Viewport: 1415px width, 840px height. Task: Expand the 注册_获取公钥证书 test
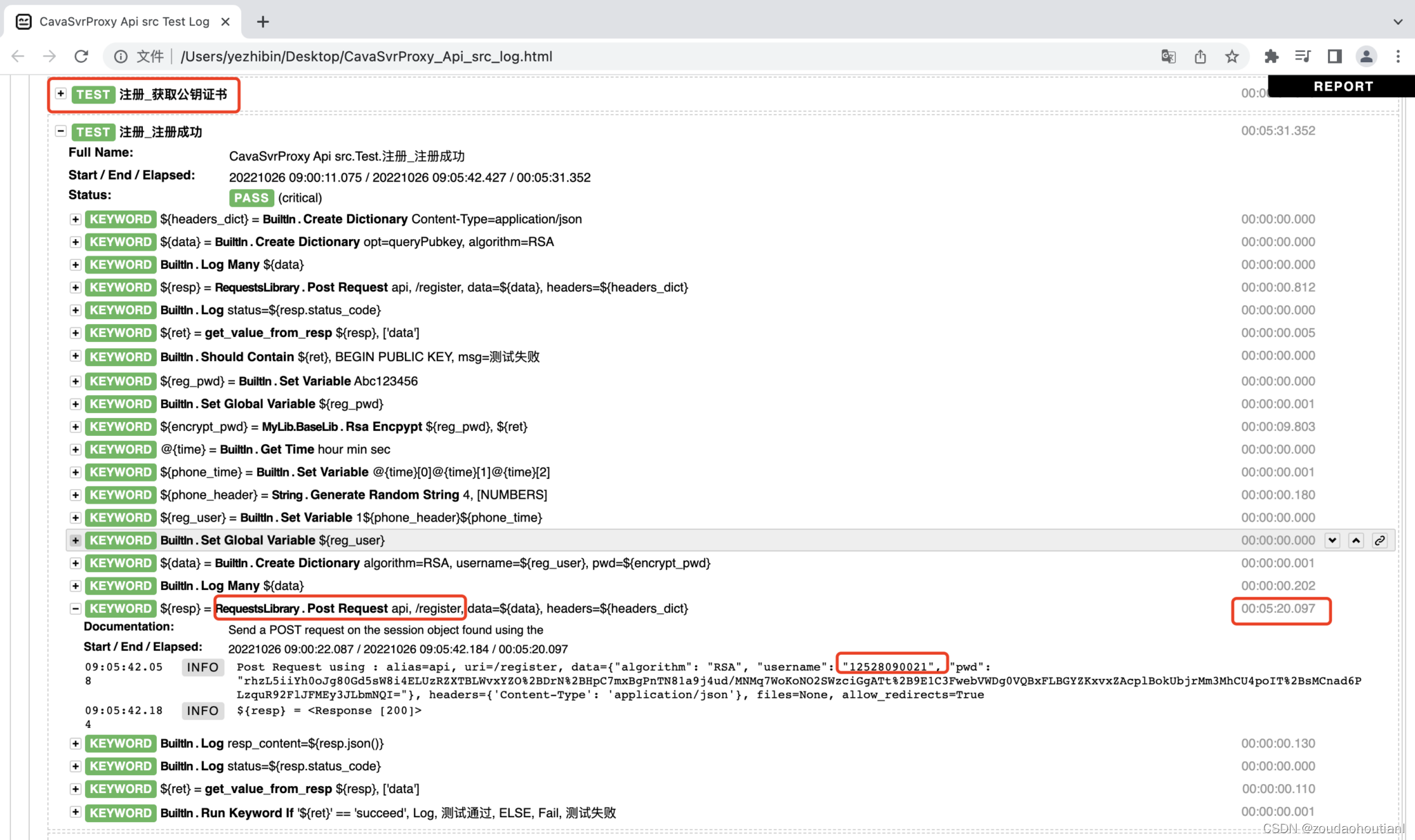click(61, 94)
